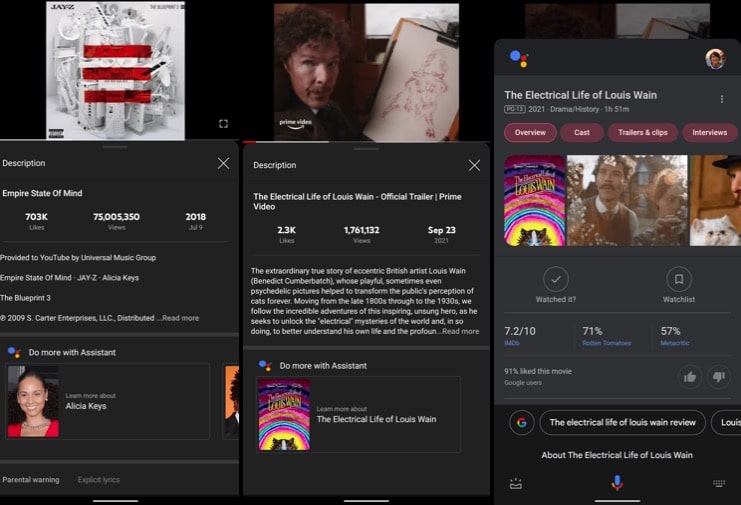741x505 pixels.
Task: Open the Louis Wain movie poster thumbnail in carousel
Action: 534,200
